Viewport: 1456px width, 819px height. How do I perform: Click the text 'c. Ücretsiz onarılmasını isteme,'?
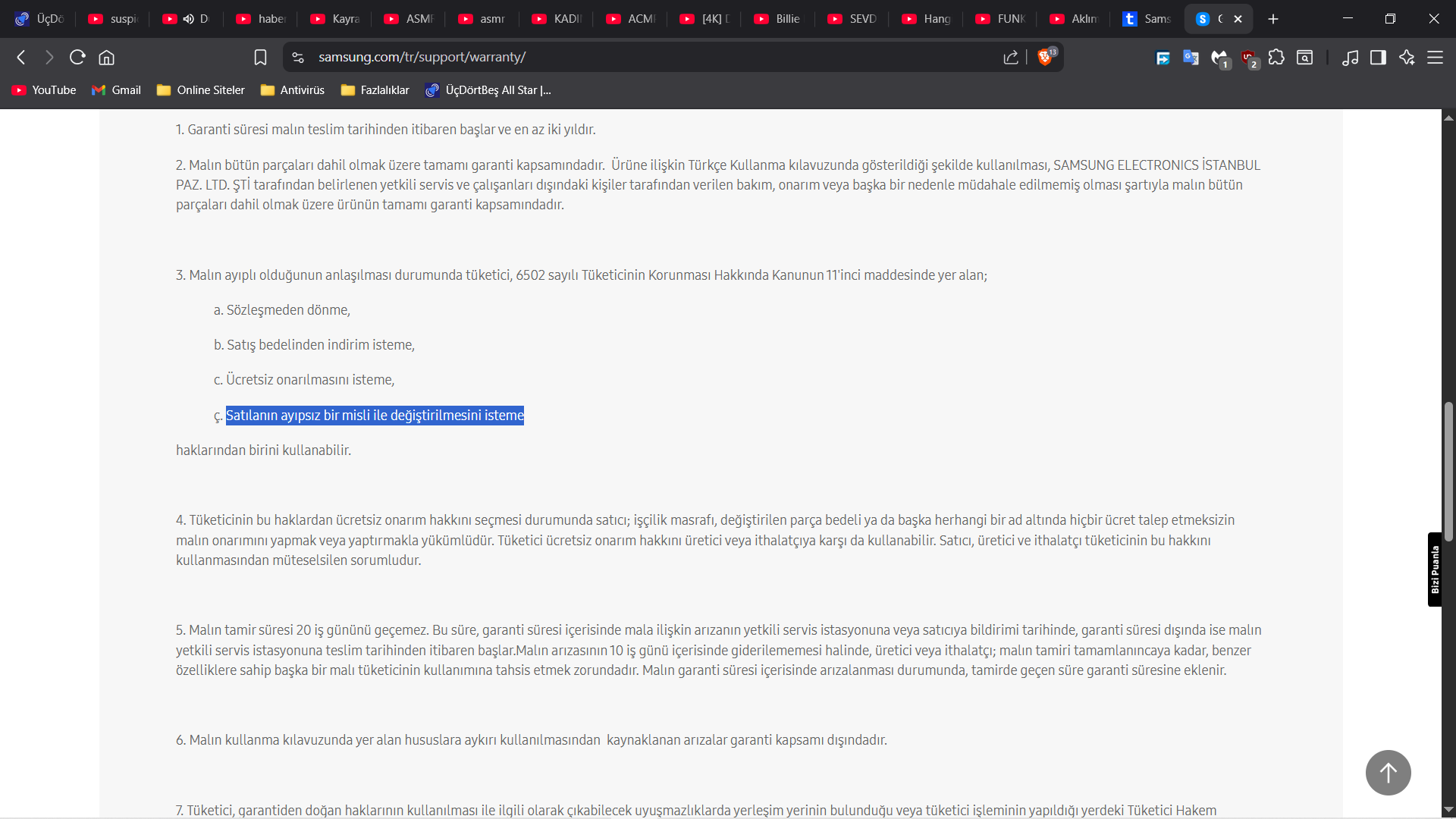coord(304,380)
